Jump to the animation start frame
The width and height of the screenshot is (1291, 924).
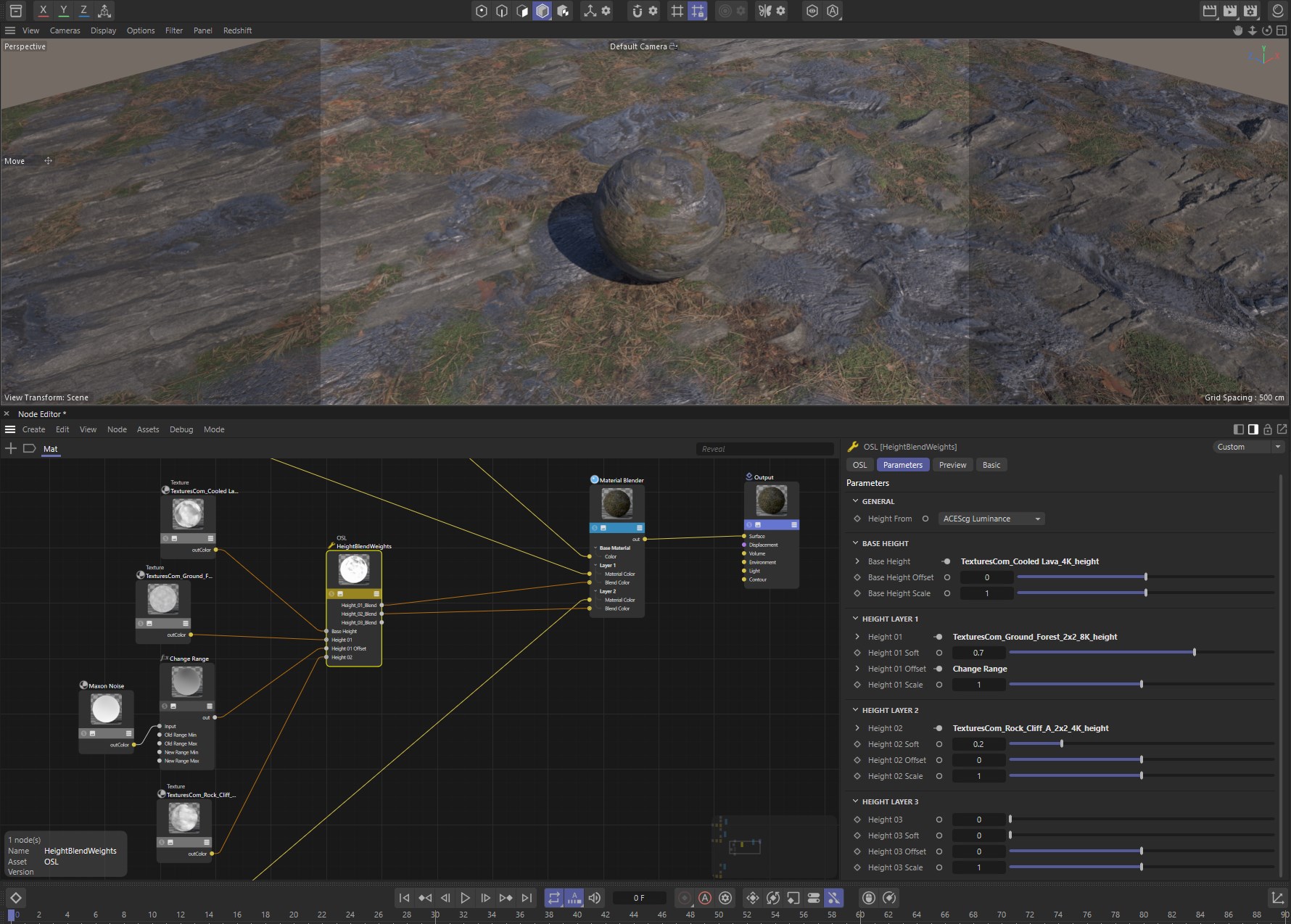pos(405,898)
